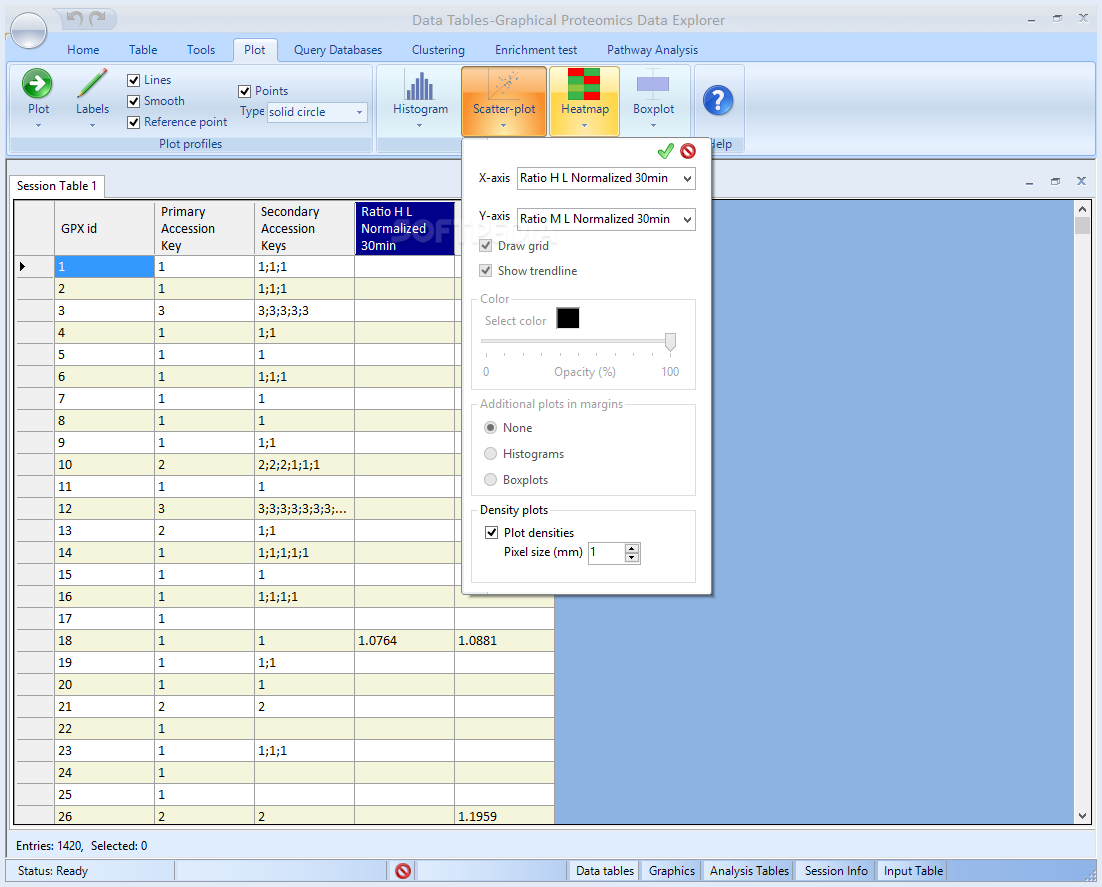This screenshot has height=887, width=1102.
Task: Open the Labels pencil tool
Action: pyautogui.click(x=92, y=83)
